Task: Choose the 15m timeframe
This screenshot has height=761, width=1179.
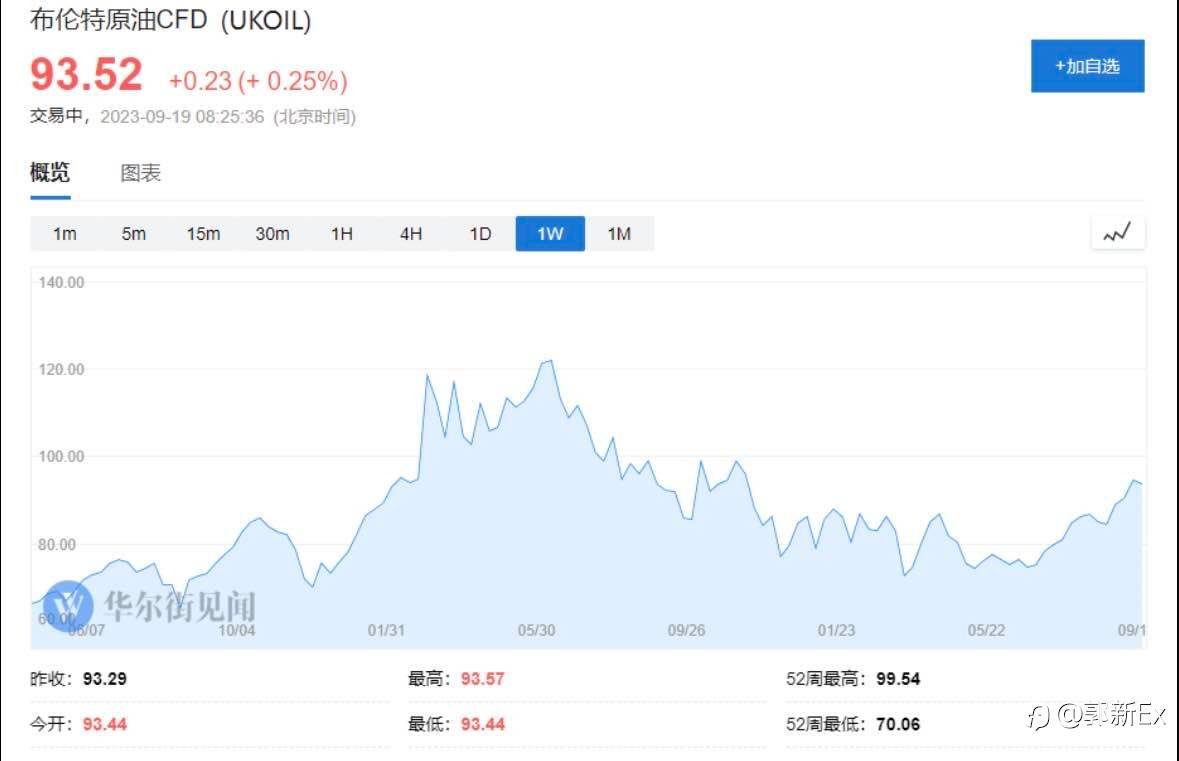Action: 203,234
